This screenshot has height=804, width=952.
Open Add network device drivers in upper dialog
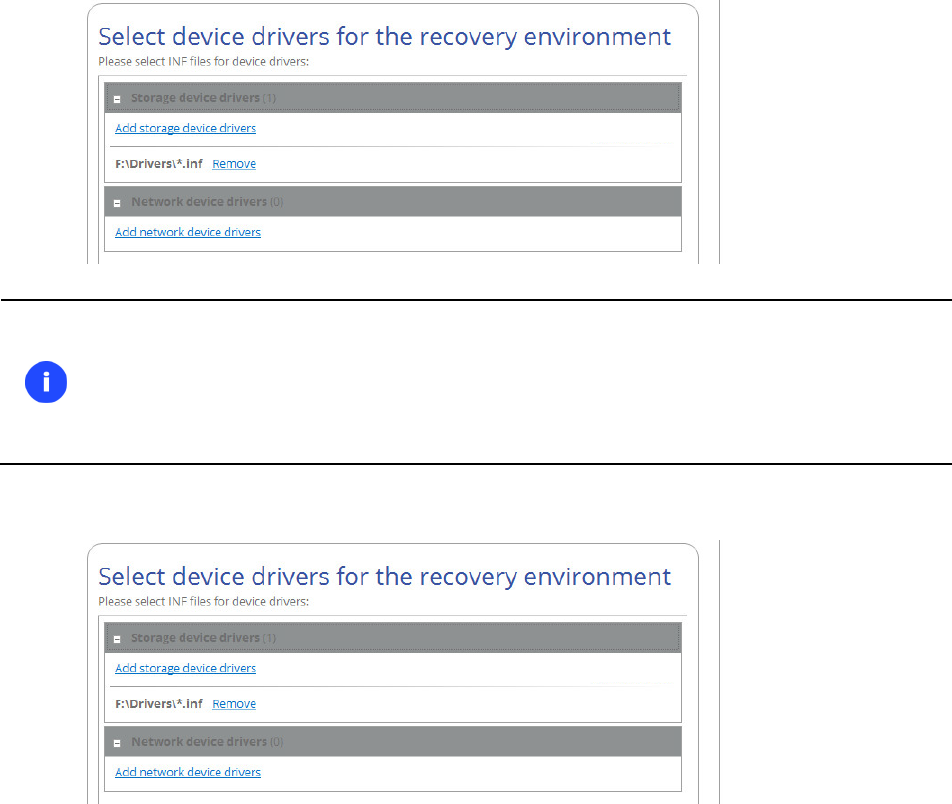click(188, 232)
